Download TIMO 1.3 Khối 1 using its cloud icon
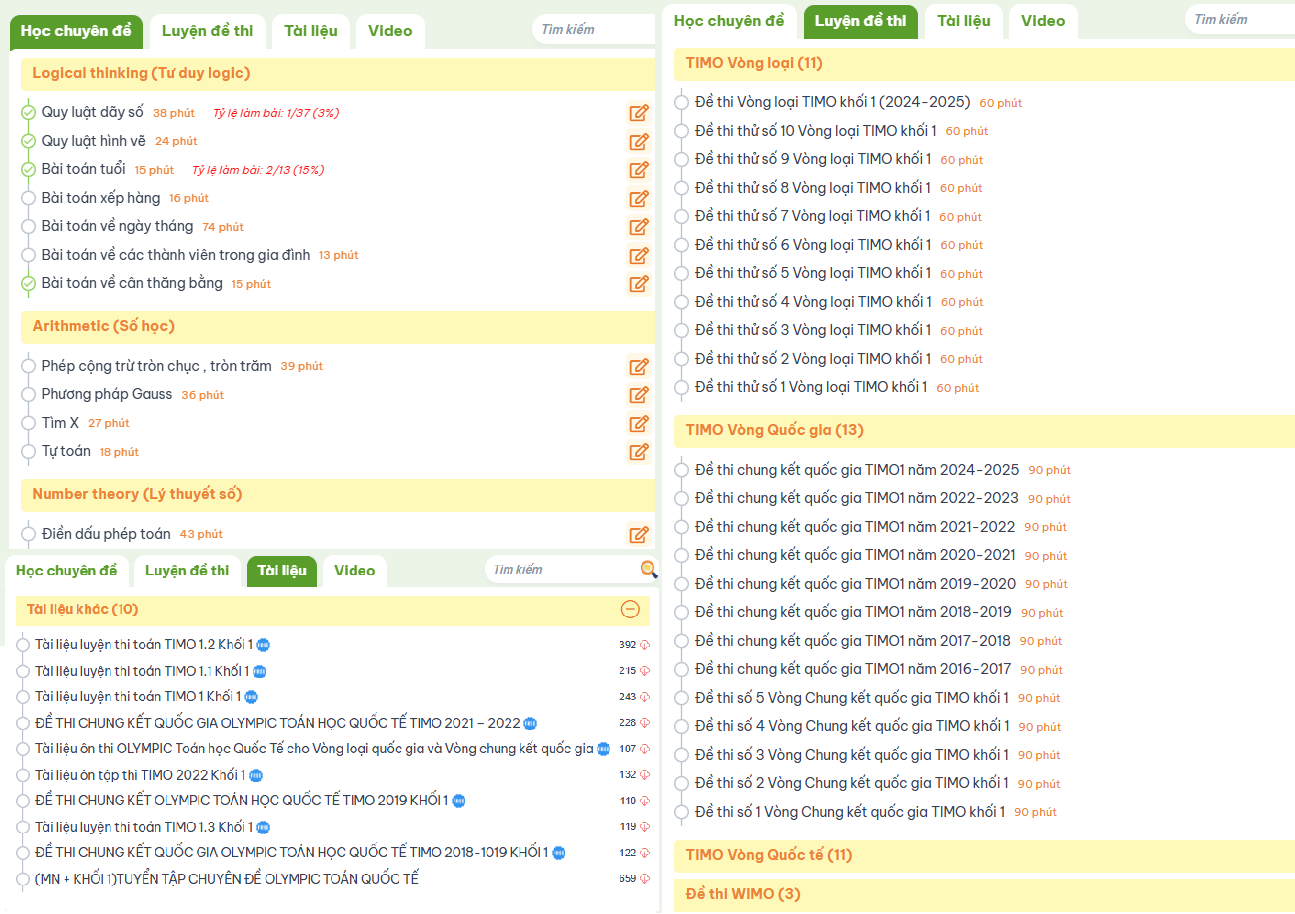 [645, 827]
